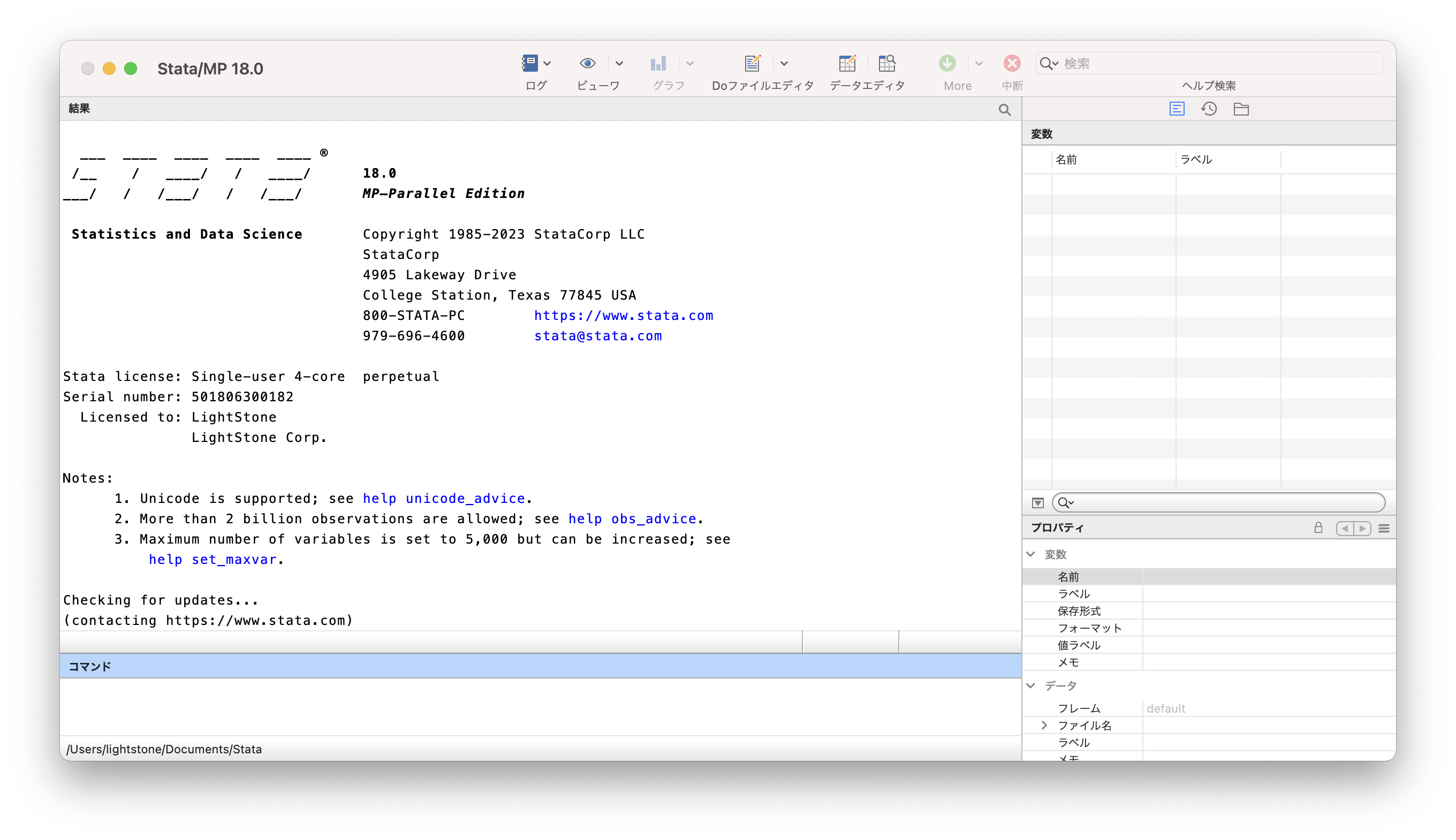Show the History panel clock icon

pos(1209,109)
